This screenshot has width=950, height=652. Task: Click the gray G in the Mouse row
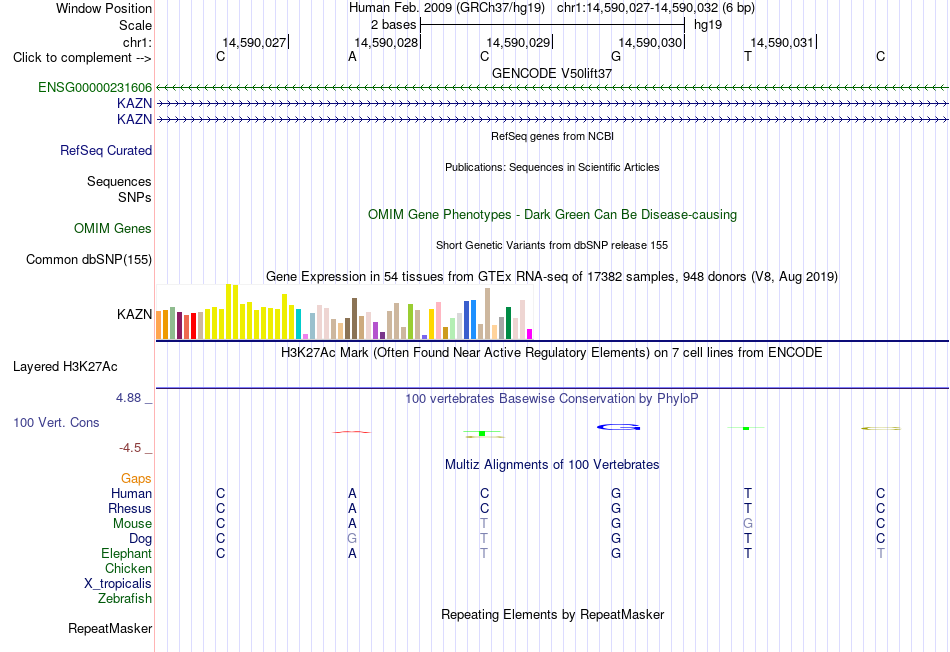coord(748,523)
